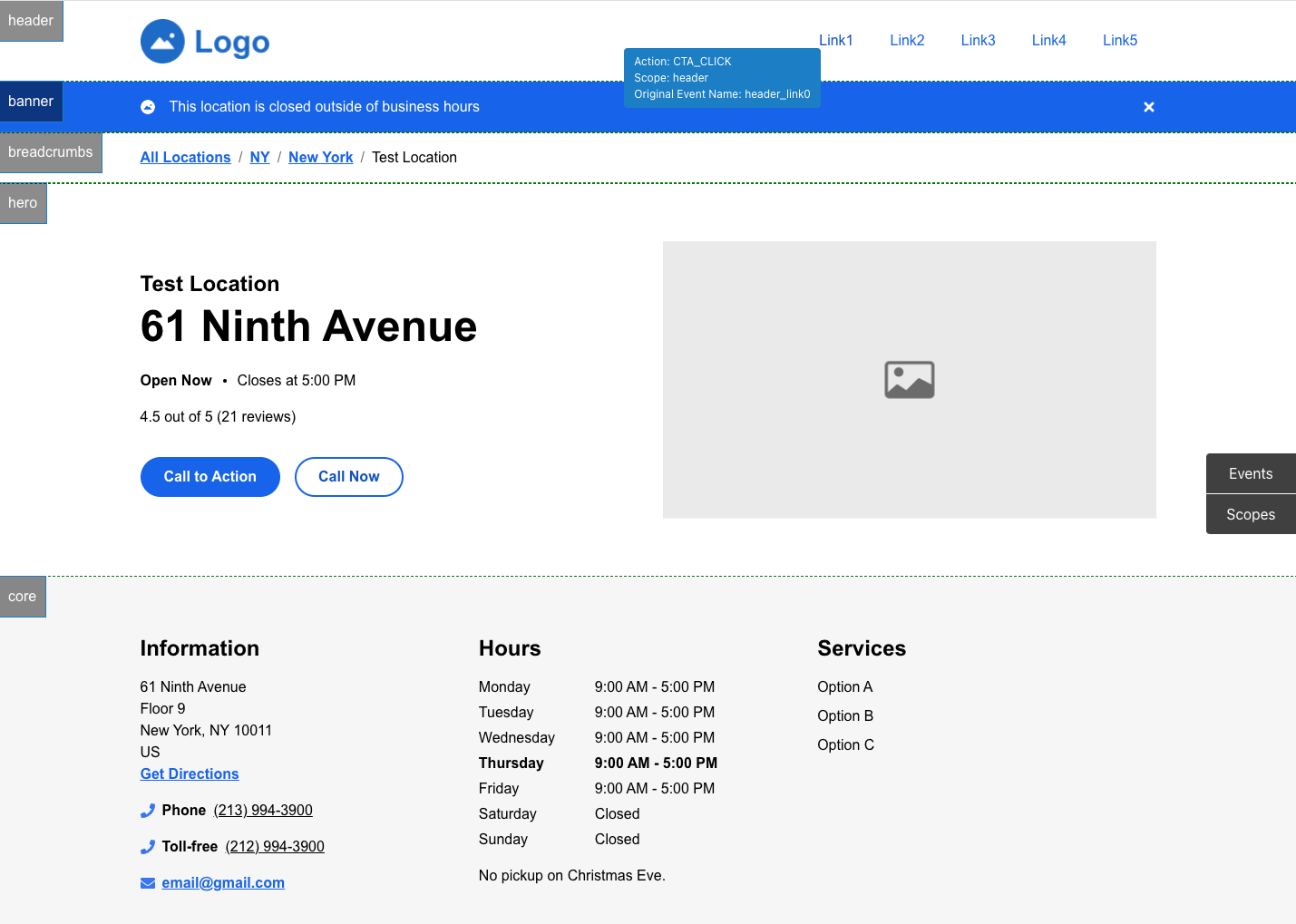The width and height of the screenshot is (1296, 924).
Task: Select the banner scope label
Action: click(x=31, y=102)
